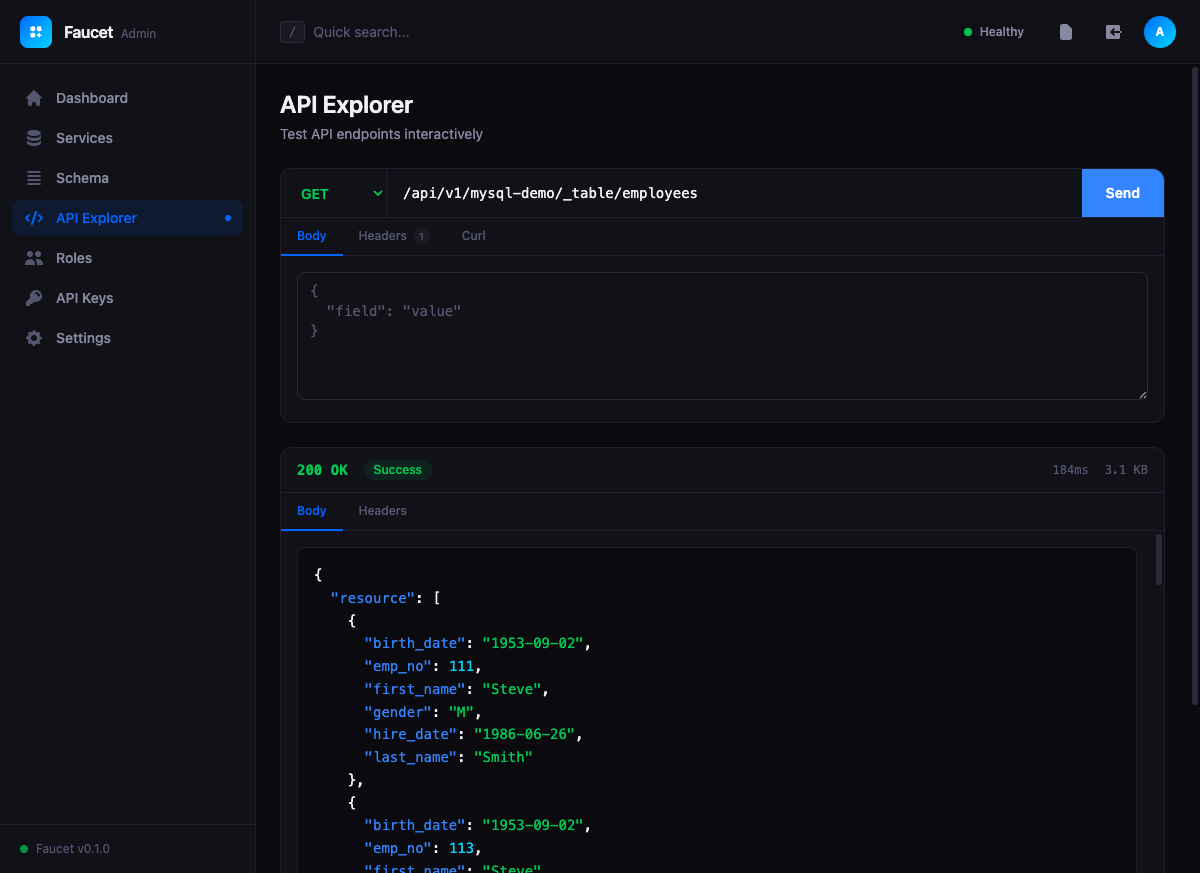
Task: Click the Success status badge
Action: tap(398, 470)
